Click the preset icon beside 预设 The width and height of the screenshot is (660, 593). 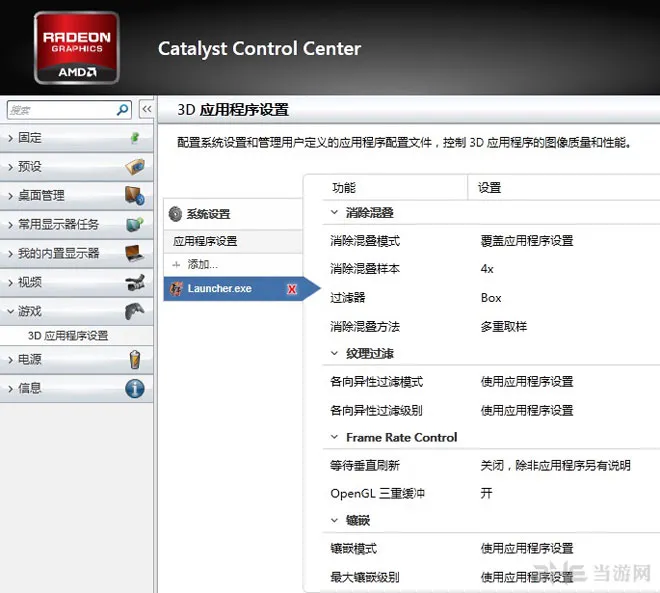click(x=135, y=167)
